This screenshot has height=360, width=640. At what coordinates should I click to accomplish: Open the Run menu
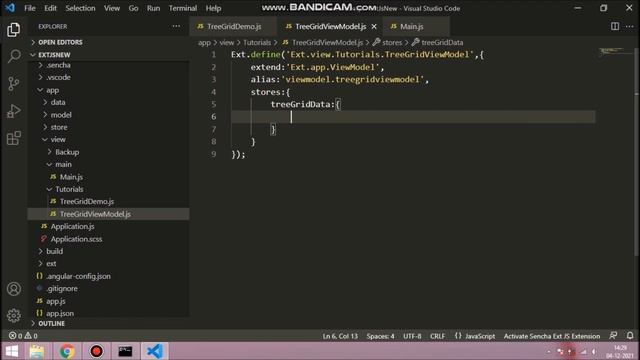point(153,8)
